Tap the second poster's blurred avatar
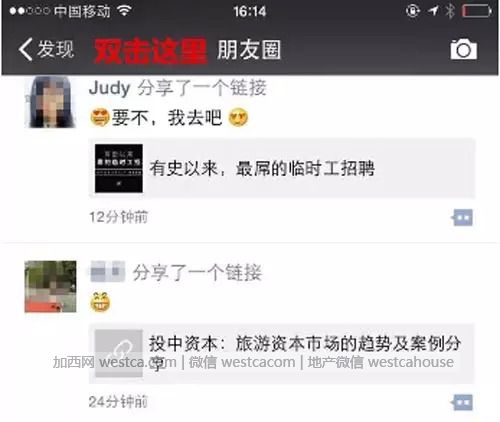 (50, 287)
